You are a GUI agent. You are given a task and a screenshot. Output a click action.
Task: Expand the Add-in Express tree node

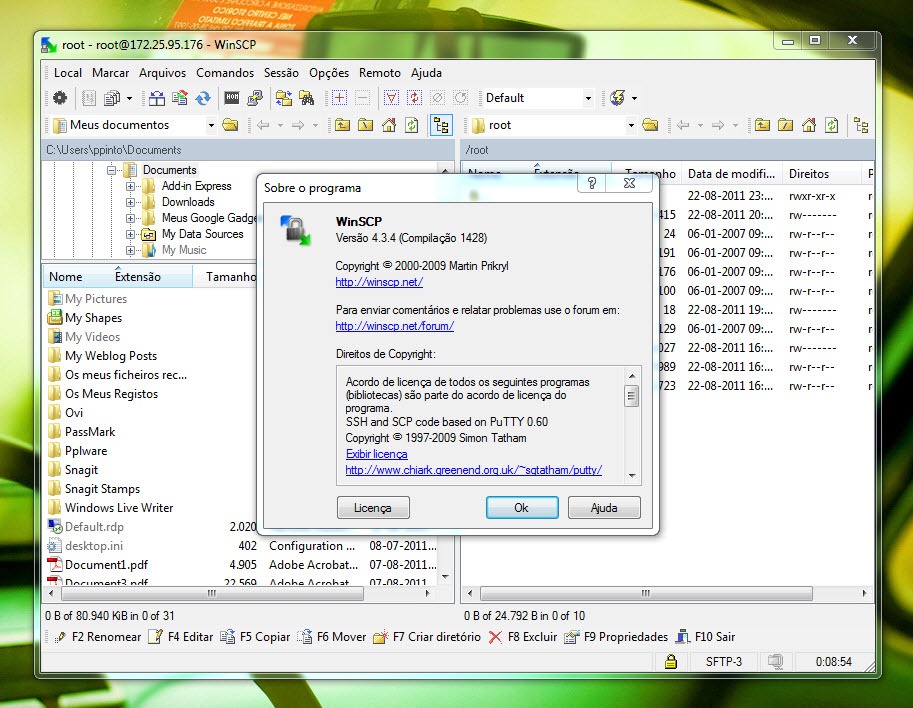tap(131, 186)
